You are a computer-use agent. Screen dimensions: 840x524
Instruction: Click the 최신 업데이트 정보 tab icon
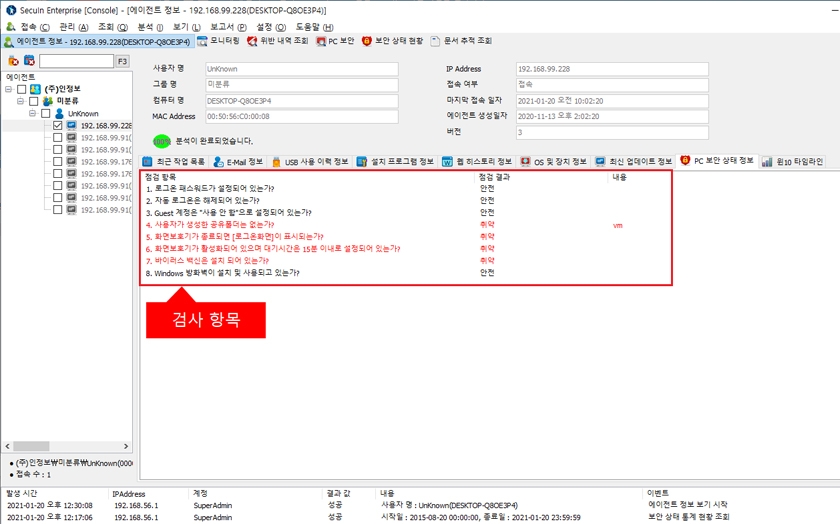coord(601,161)
